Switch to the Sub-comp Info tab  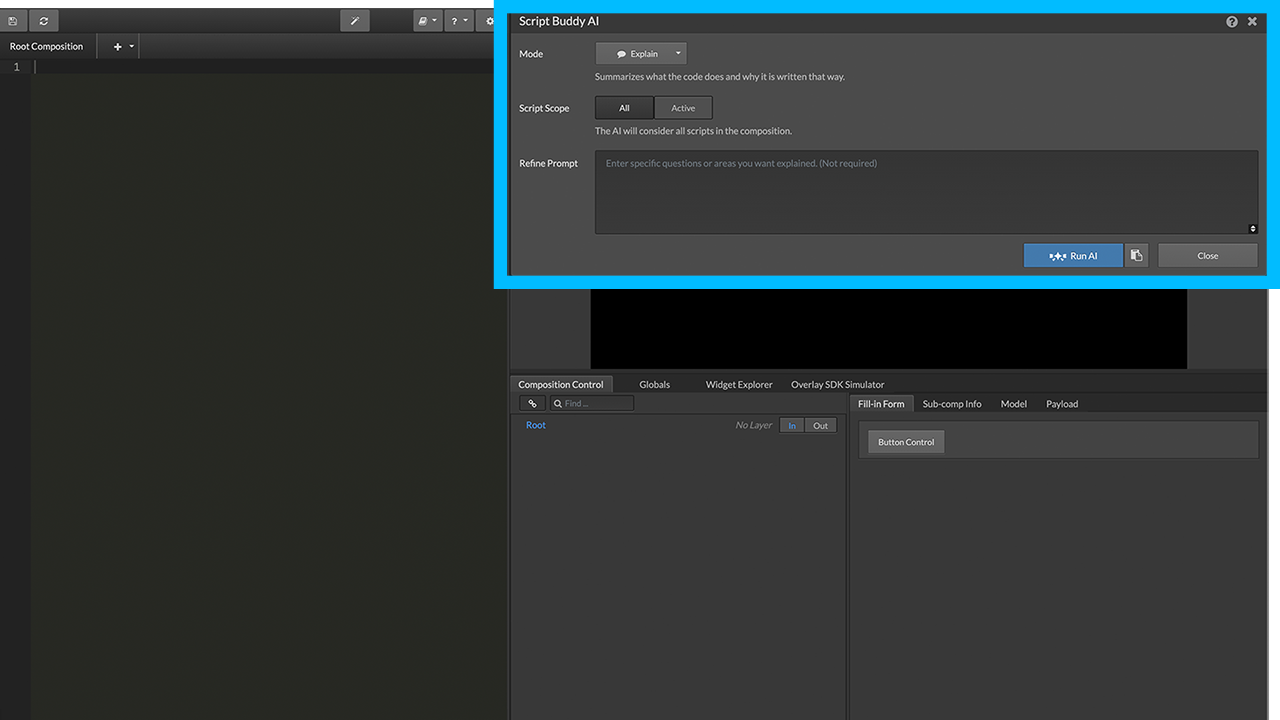point(952,404)
